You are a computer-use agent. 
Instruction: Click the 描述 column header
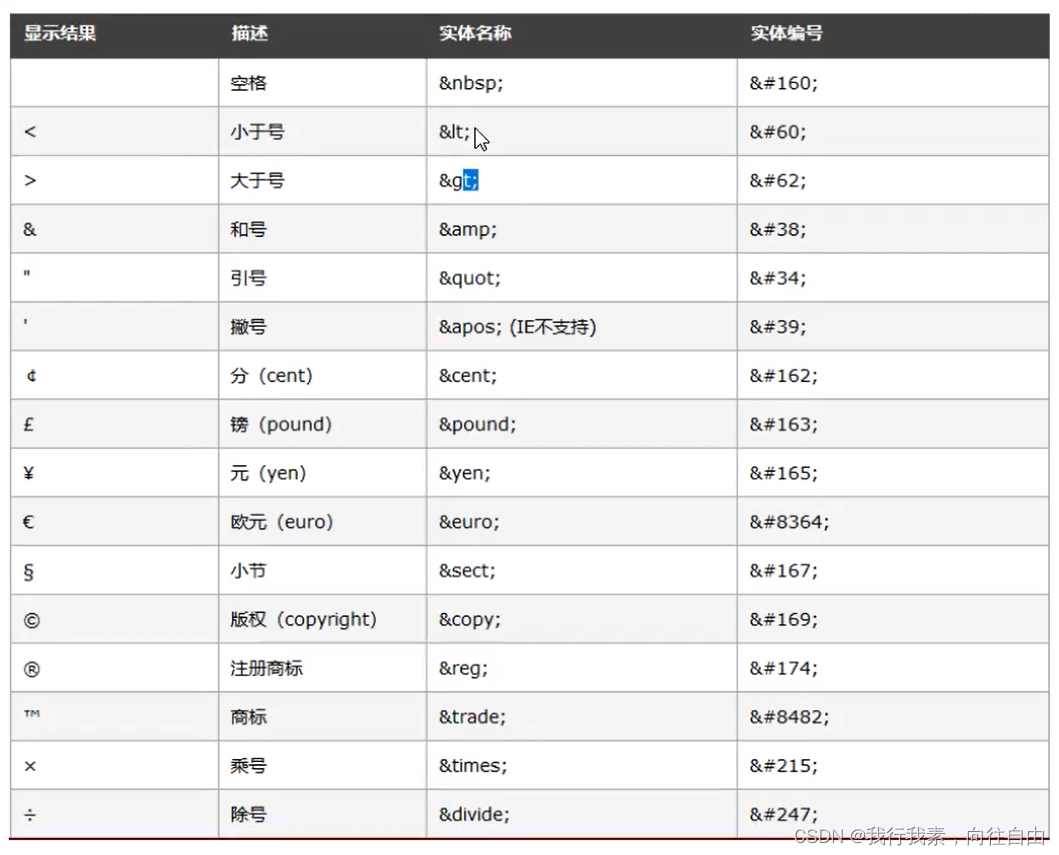click(249, 33)
